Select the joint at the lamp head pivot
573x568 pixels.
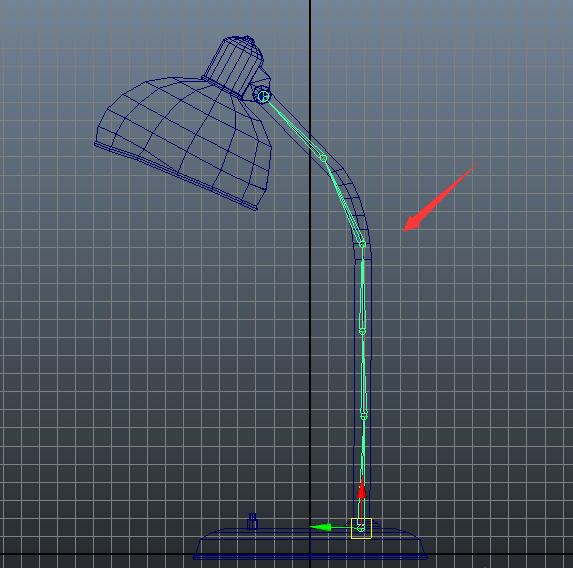263,96
